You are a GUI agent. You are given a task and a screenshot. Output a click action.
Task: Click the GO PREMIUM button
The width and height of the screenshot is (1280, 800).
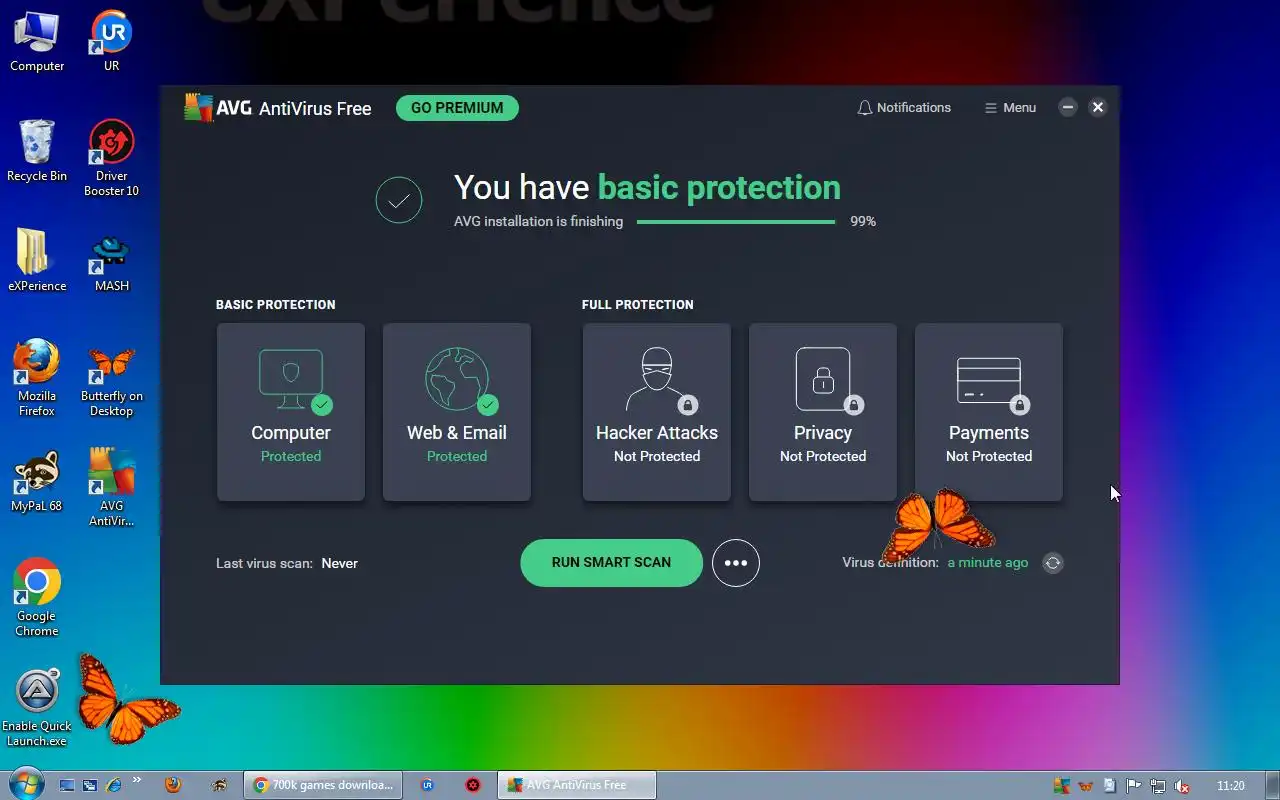coord(457,108)
